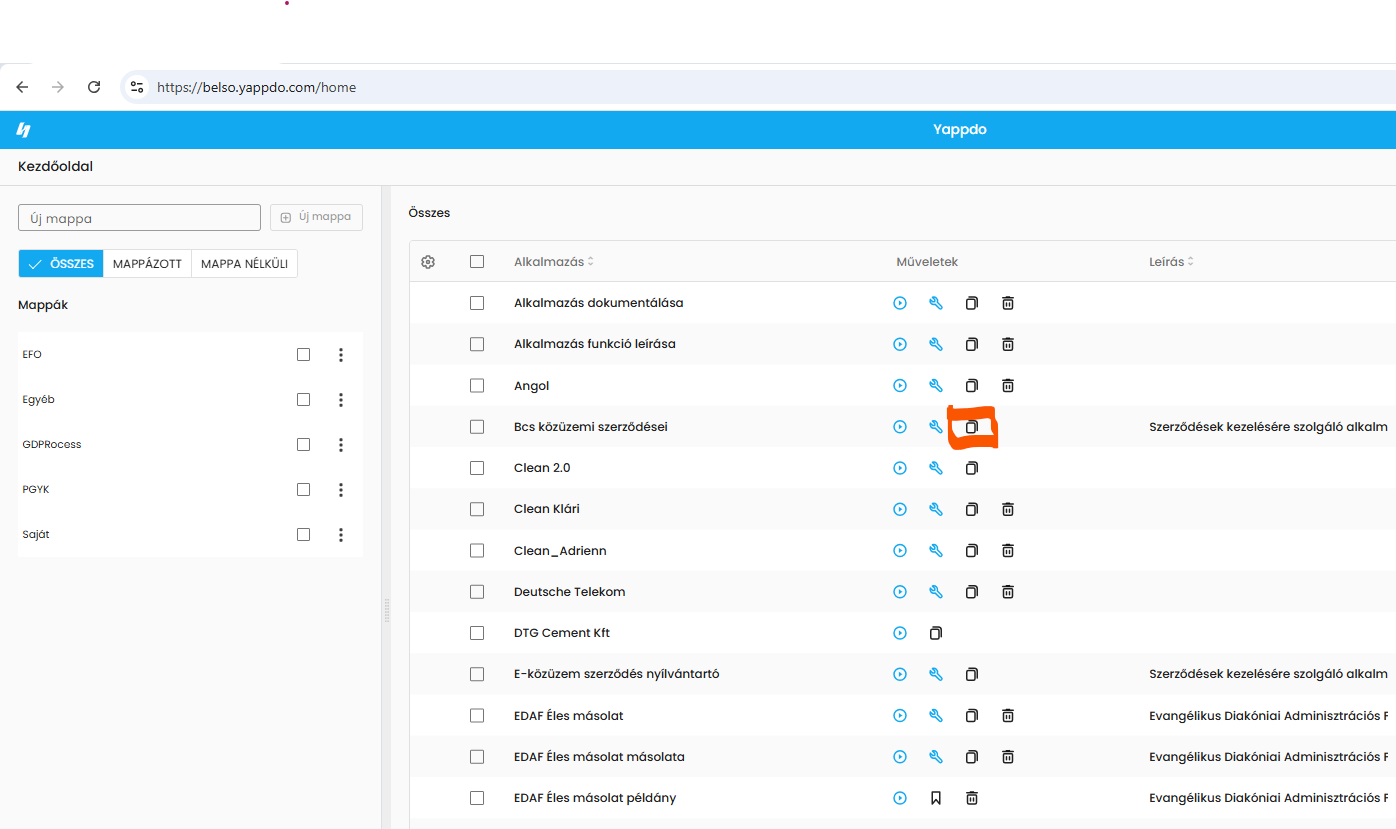This screenshot has width=1396, height=829.
Task: Delete the Clean Klári application
Action: pyautogui.click(x=1008, y=509)
